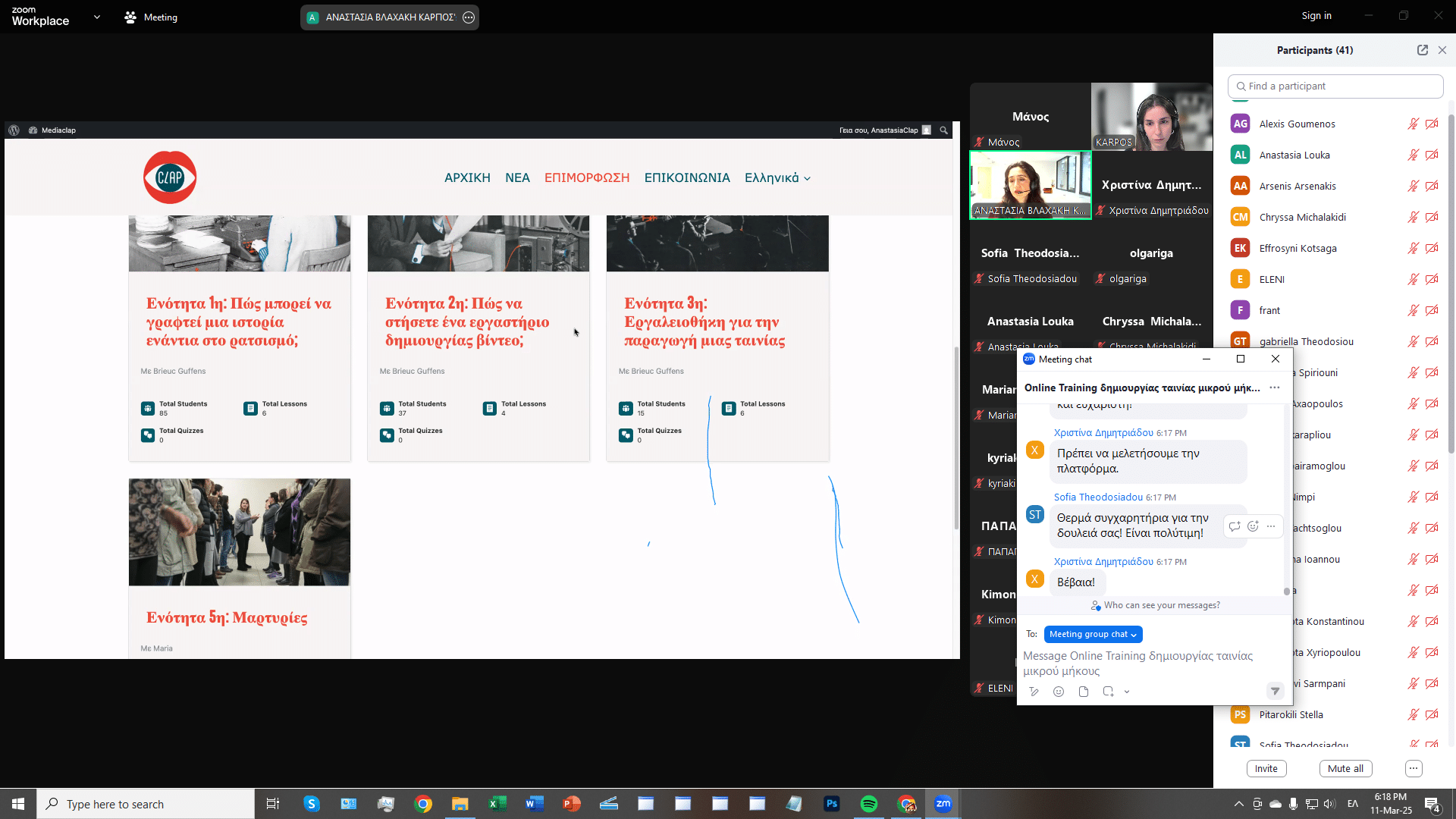Focus the Find a participant search field
This screenshot has width=1456, height=819.
[x=1335, y=86]
